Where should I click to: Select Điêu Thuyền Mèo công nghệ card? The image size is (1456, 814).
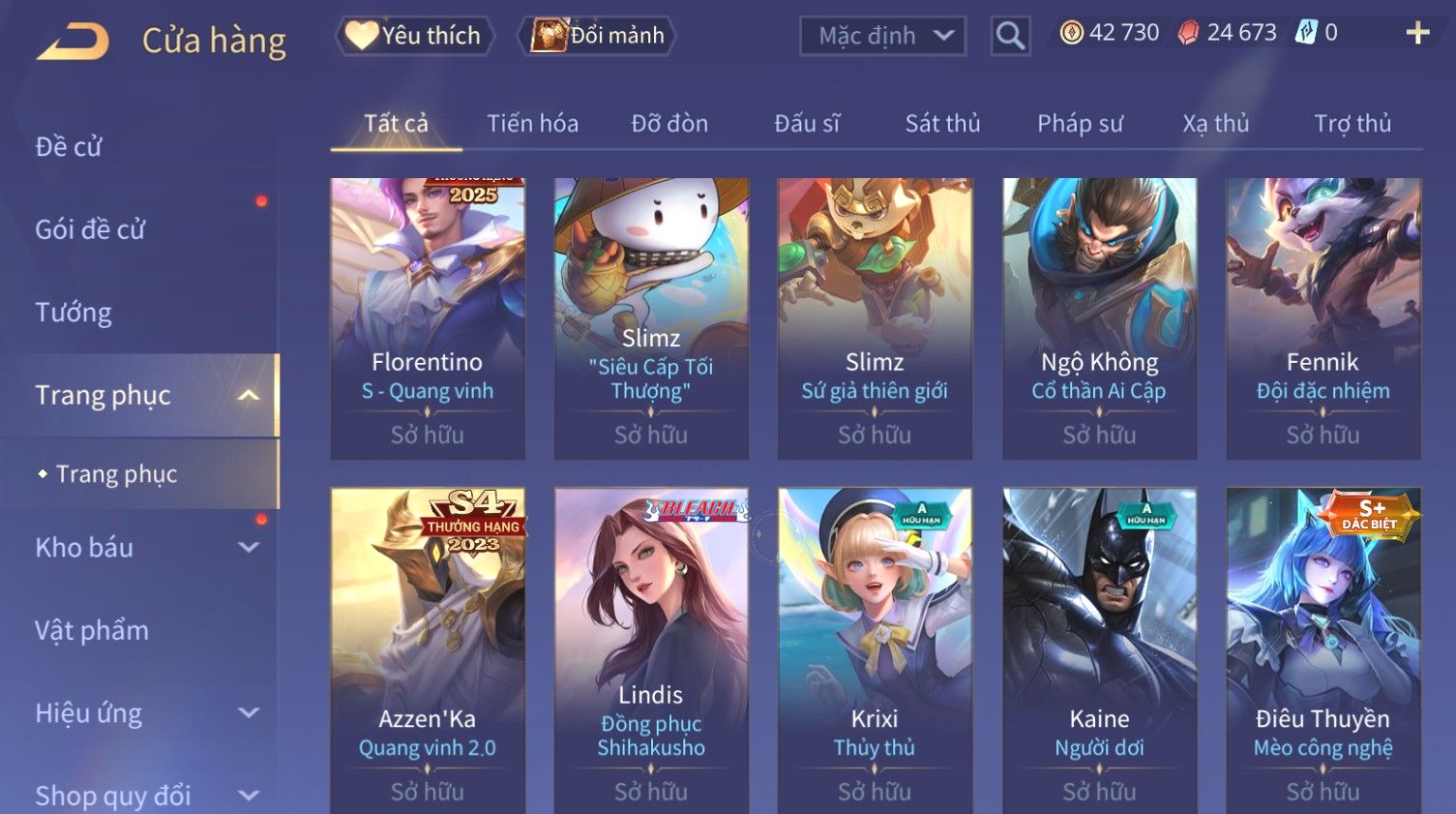point(1322,650)
